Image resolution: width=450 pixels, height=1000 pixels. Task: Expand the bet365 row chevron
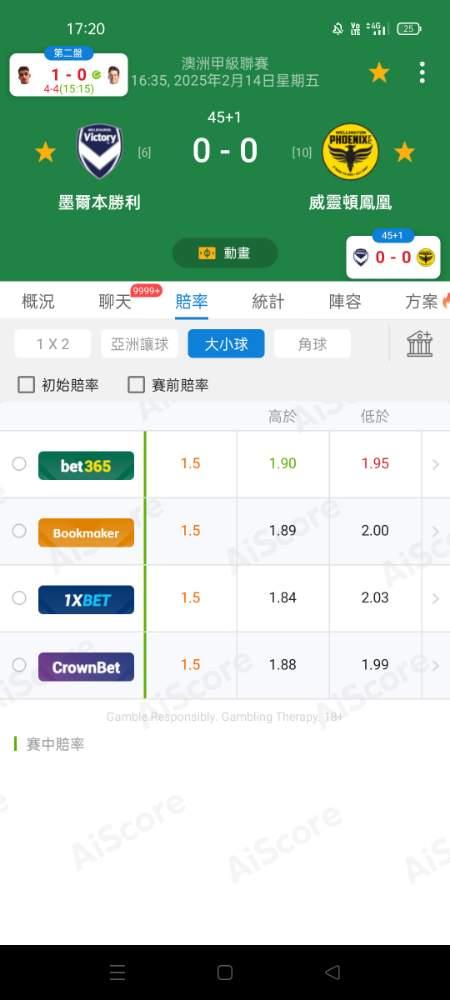pos(436,464)
